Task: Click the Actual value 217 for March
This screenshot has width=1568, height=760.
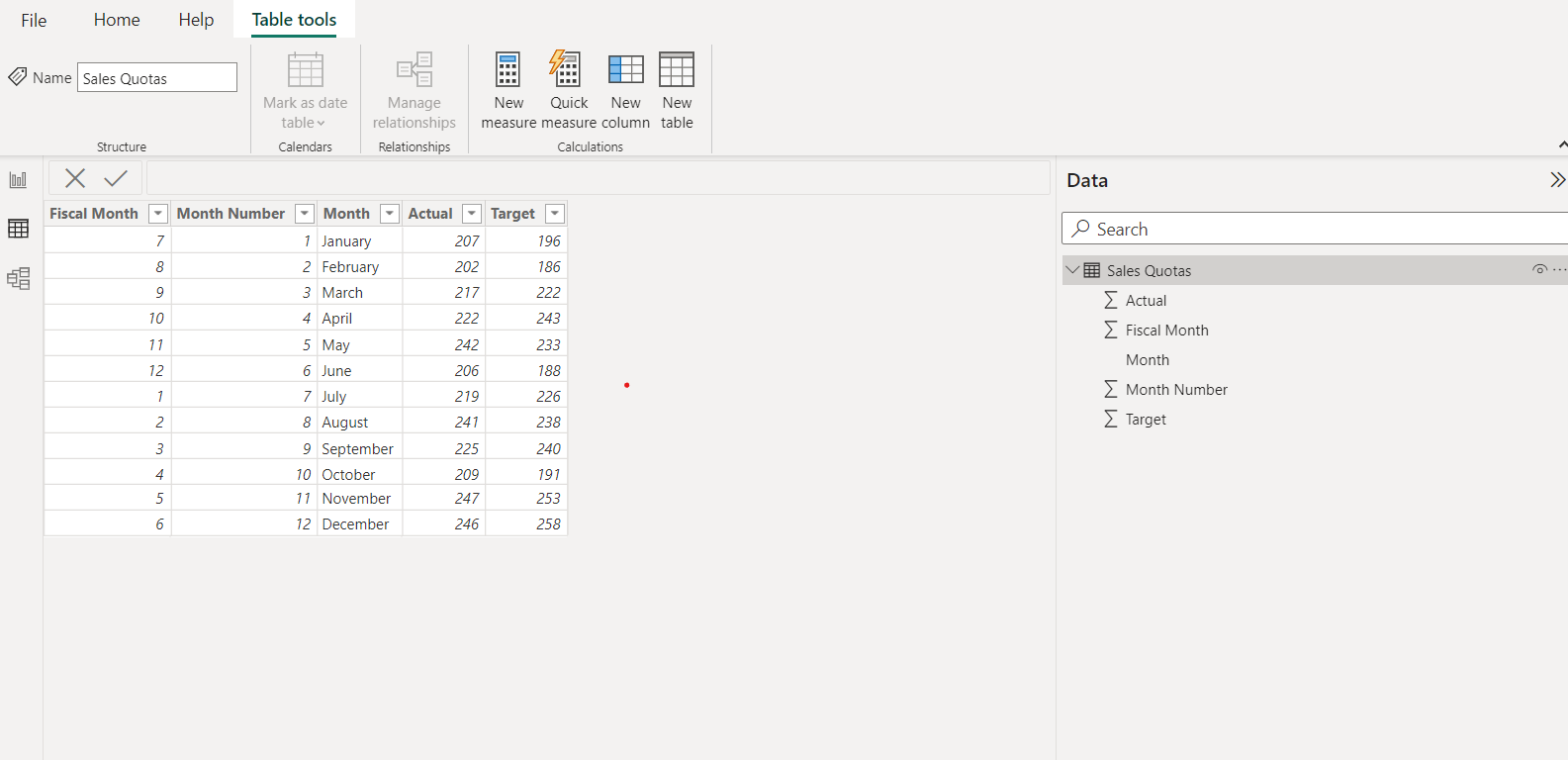Action: [443, 292]
